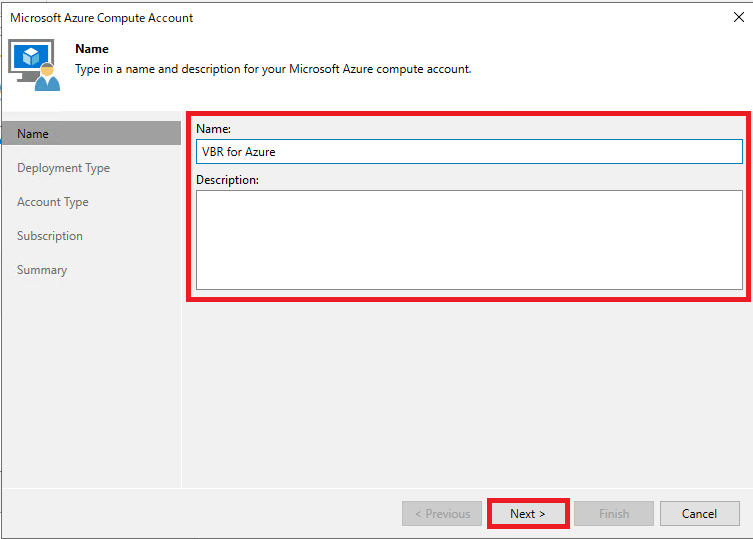Click the 'Description:' field label

[x=228, y=180]
